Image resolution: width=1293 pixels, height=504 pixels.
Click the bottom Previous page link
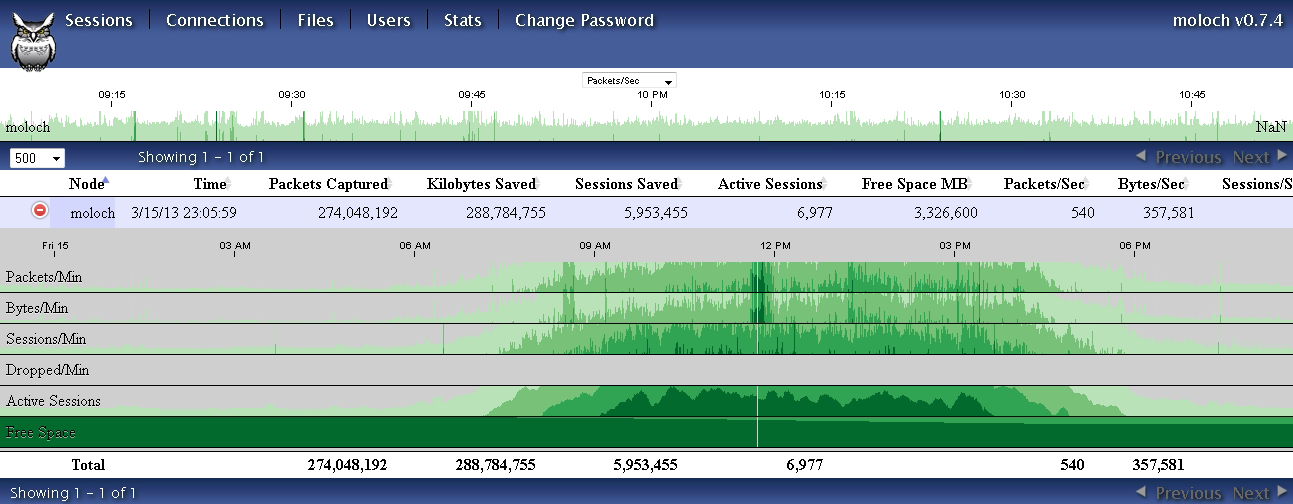point(1179,493)
